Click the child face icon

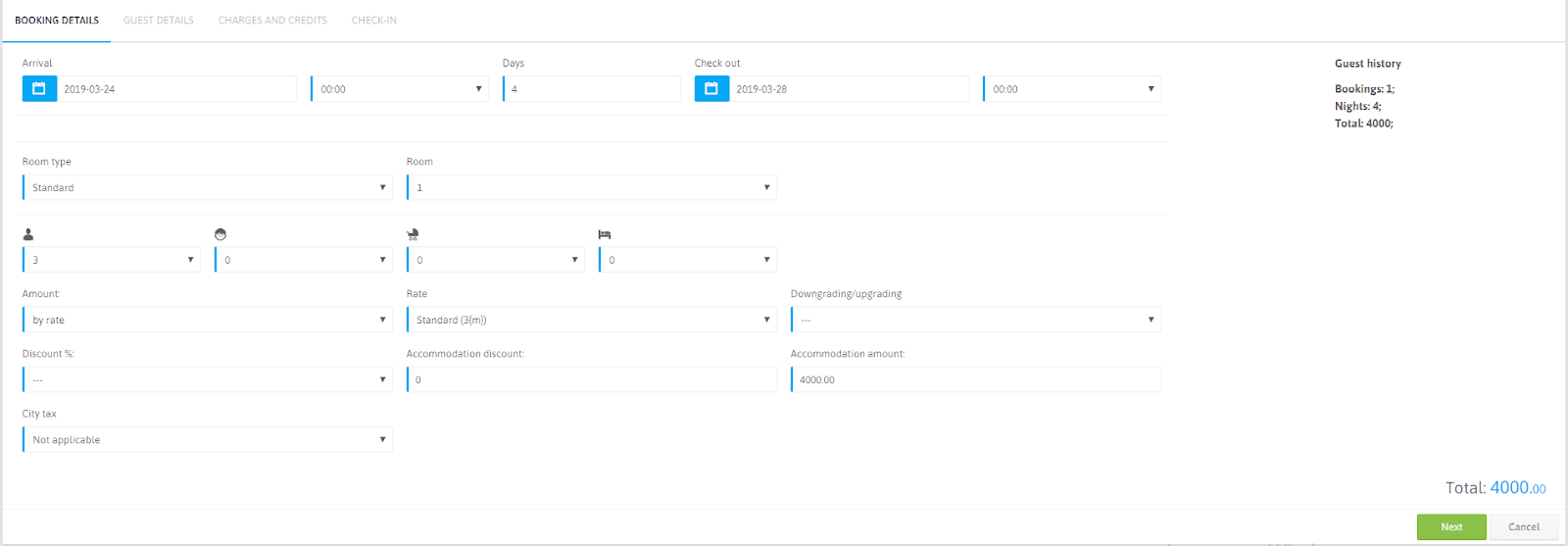pos(220,234)
